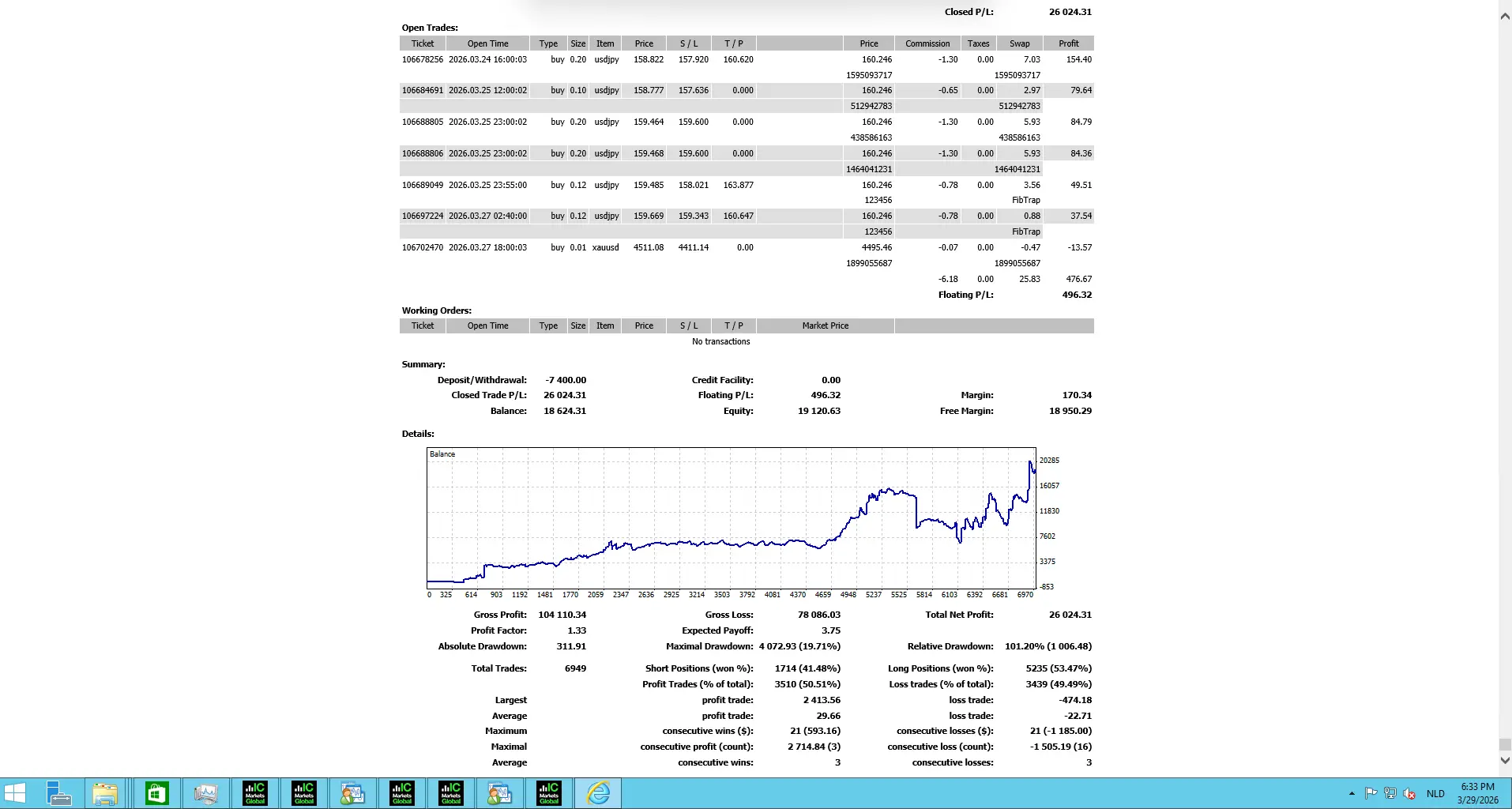
Task: Click the Working Orders heading
Action: tap(437, 310)
